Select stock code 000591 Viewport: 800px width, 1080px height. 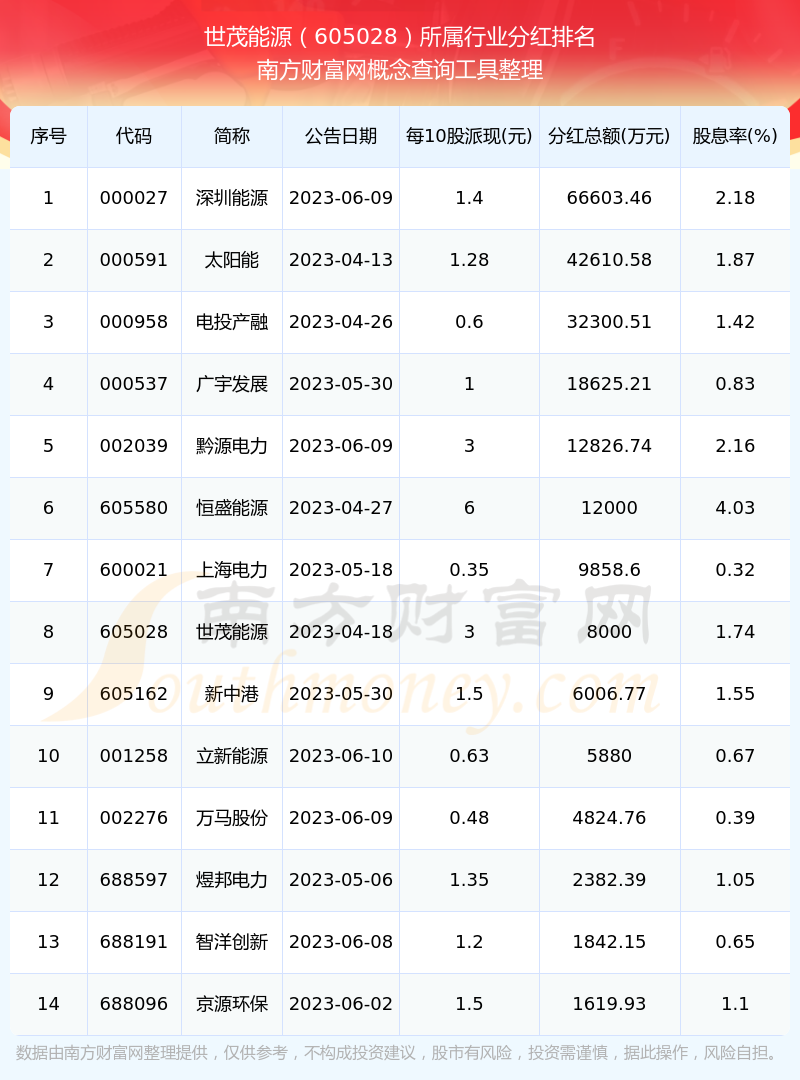[x=134, y=260]
